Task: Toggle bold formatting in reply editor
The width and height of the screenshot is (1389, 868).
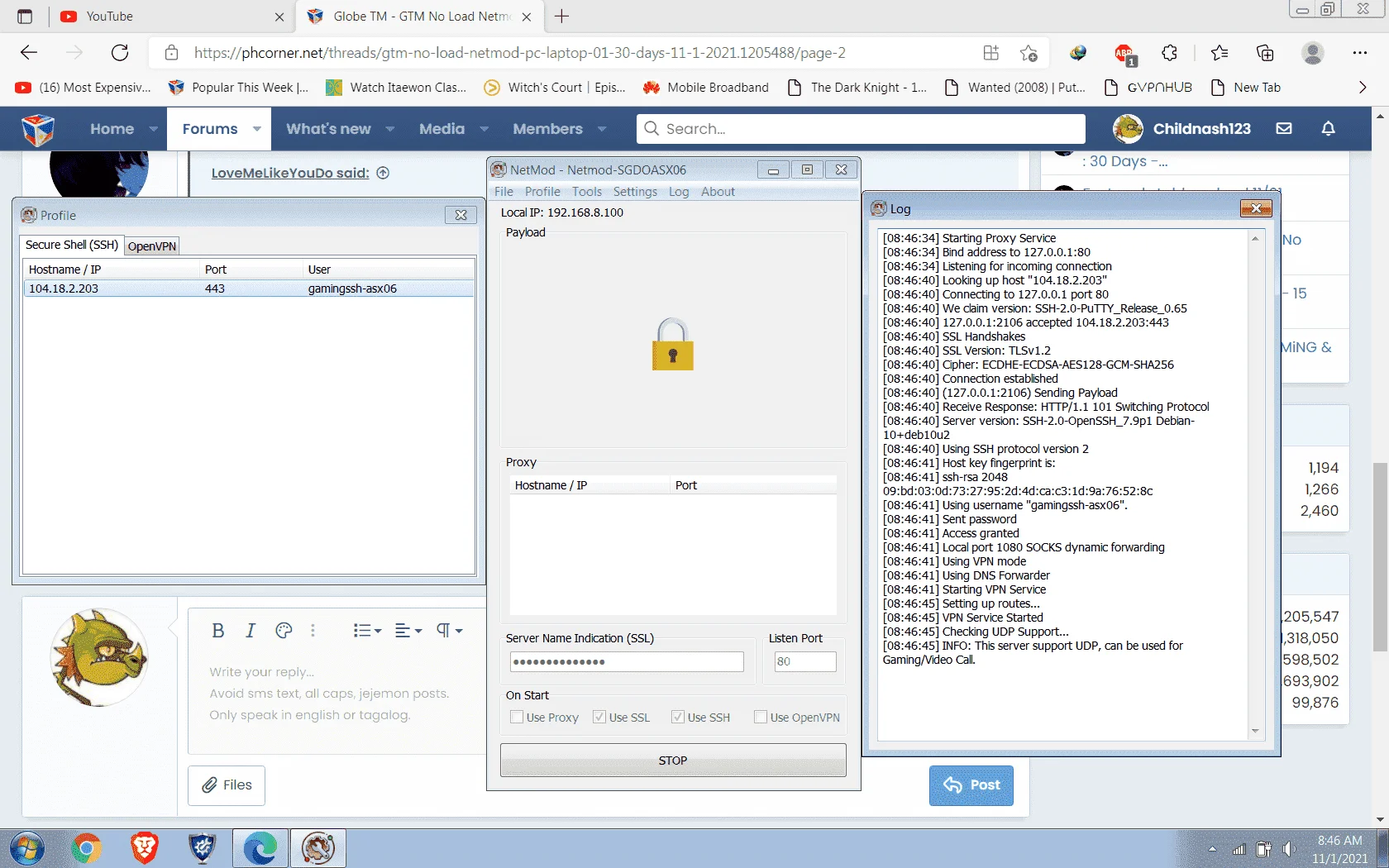Action: pyautogui.click(x=218, y=631)
